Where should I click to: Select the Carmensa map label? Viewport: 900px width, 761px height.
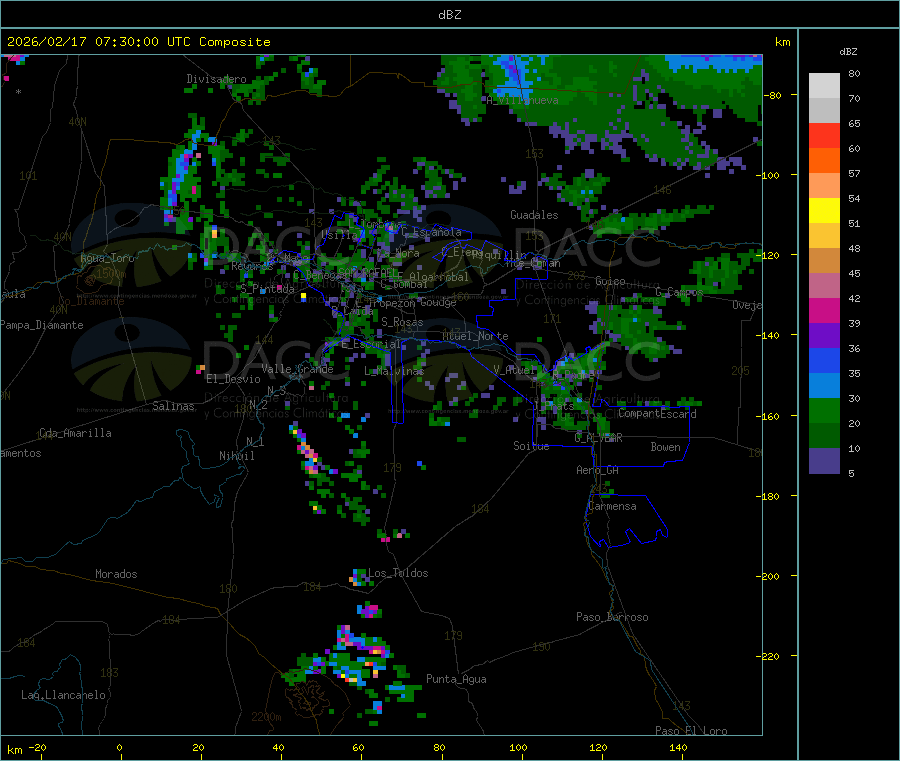click(612, 507)
